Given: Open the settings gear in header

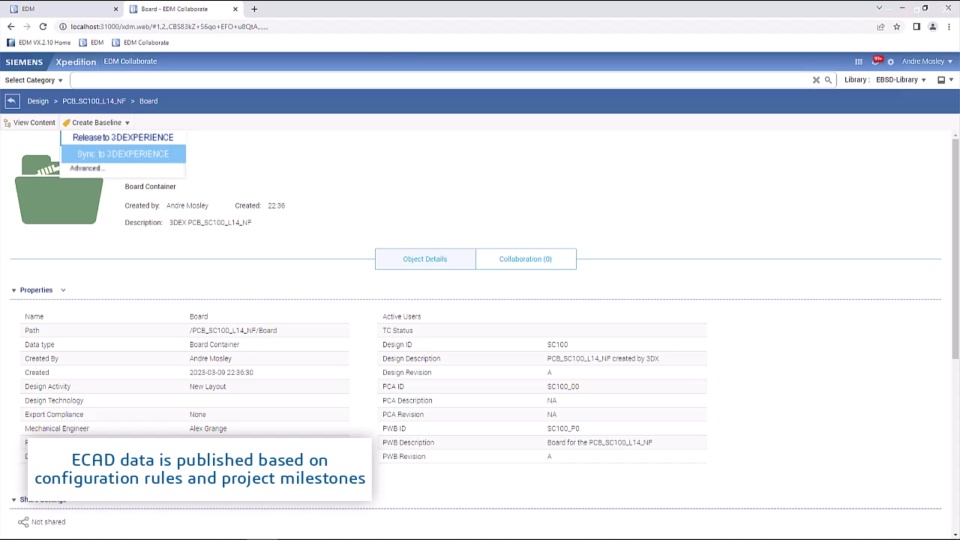Looking at the screenshot, I should (x=891, y=62).
